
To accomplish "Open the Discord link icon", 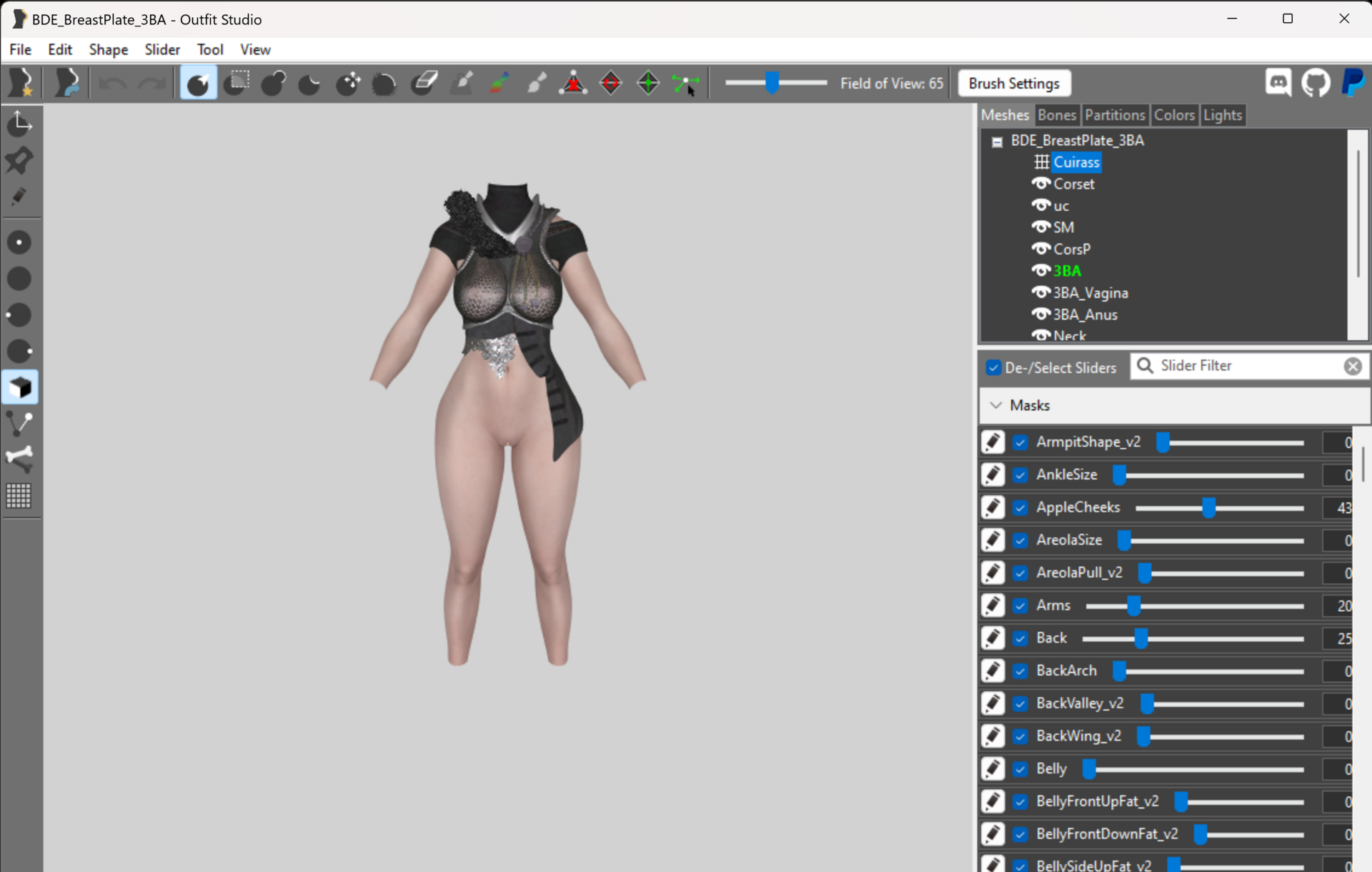I will click(1278, 83).
